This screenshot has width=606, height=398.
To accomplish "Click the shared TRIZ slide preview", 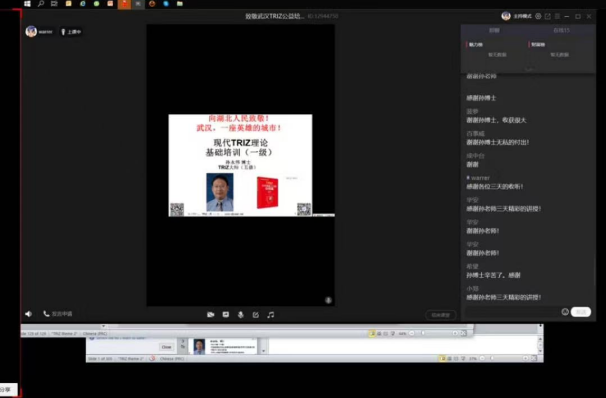I will [x=240, y=165].
